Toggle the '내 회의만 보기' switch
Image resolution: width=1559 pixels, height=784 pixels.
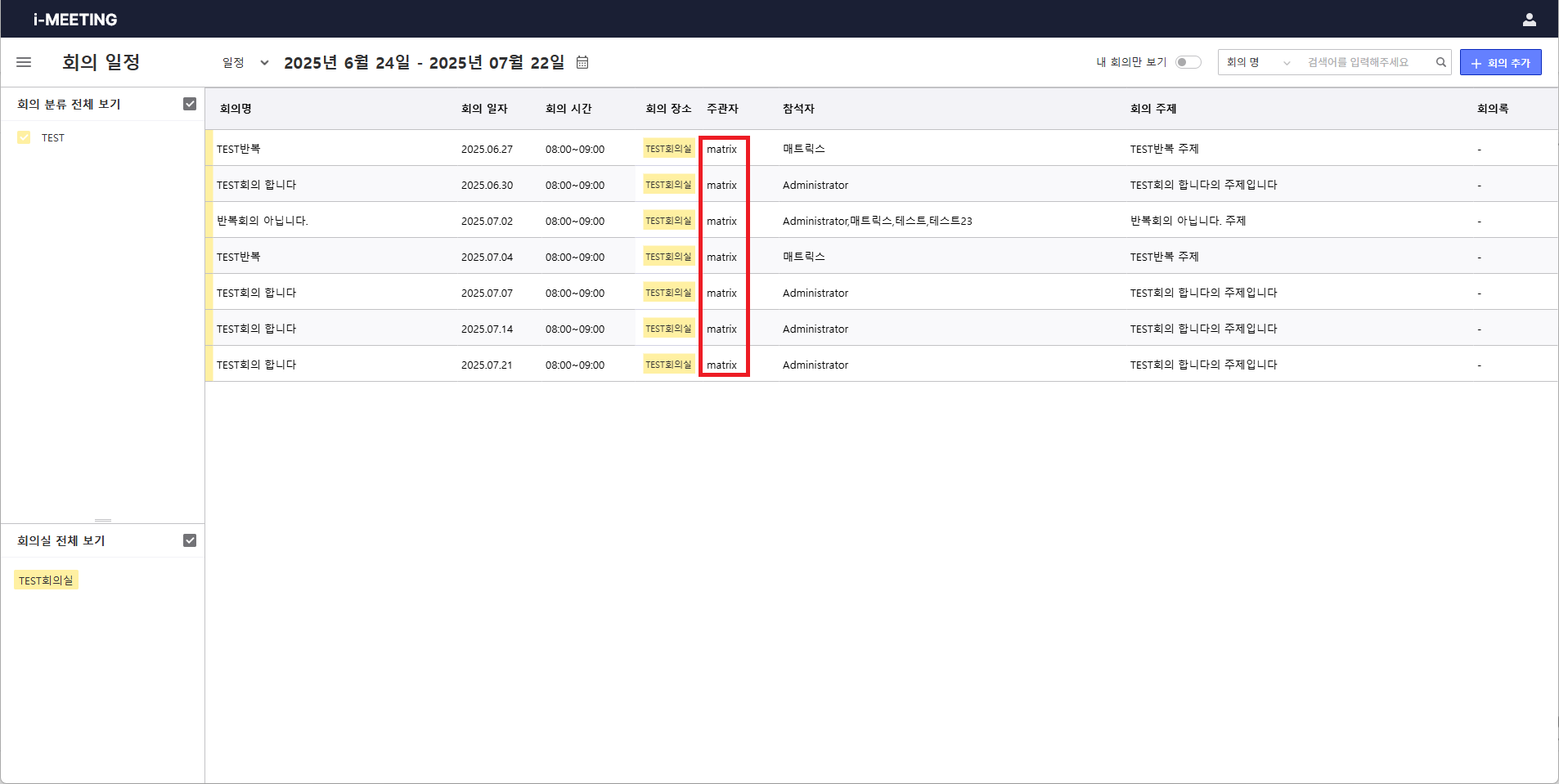point(1188,62)
